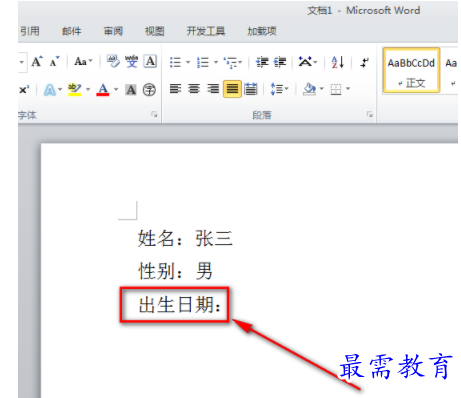Toggle superscript x² formatting
This screenshot has width=461, height=398.
click(x=24, y=90)
